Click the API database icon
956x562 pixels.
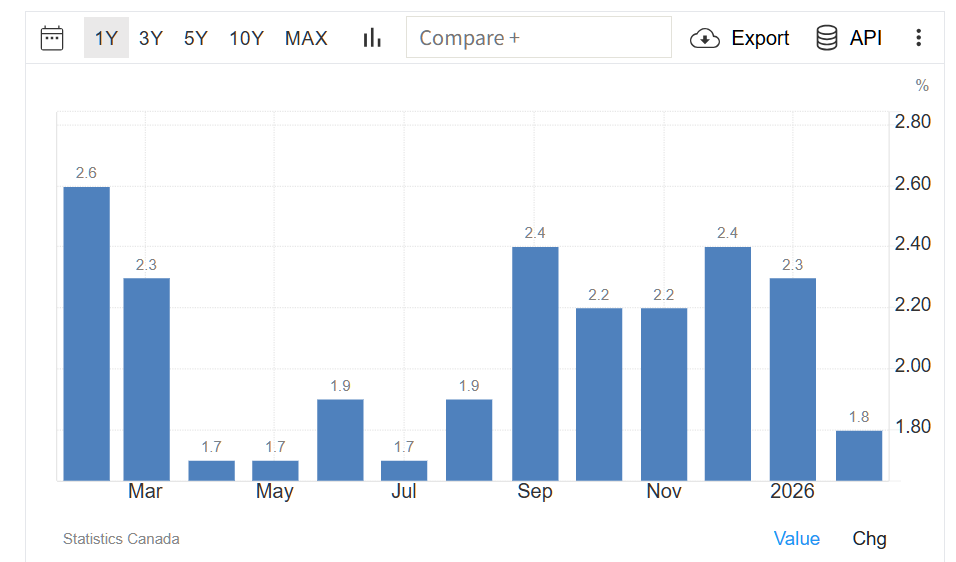pyautogui.click(x=827, y=38)
